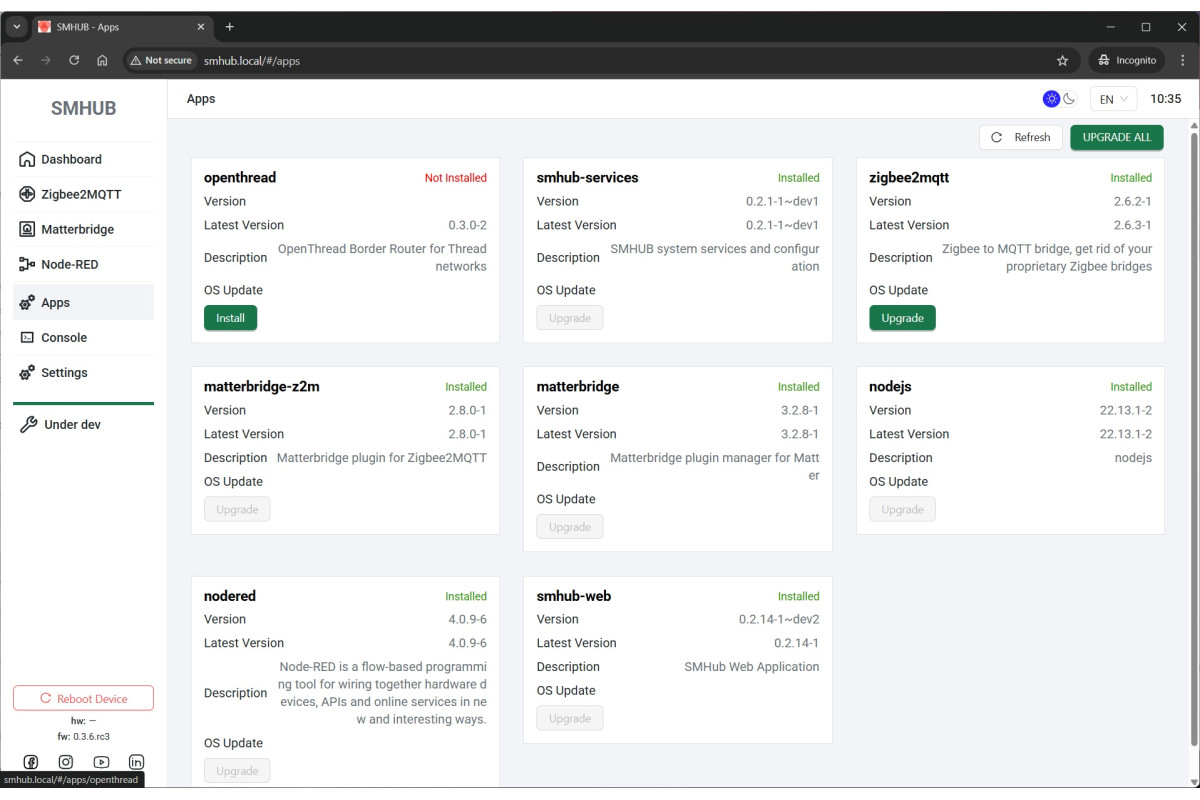Go to Matterbridge sidebar page

tap(77, 229)
